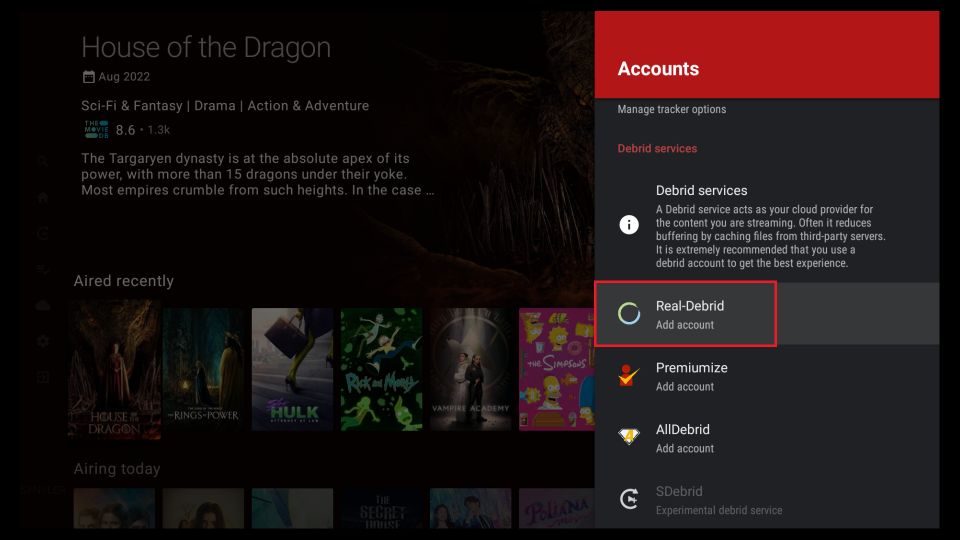Click the Accounts panel heading

[x=658, y=69]
